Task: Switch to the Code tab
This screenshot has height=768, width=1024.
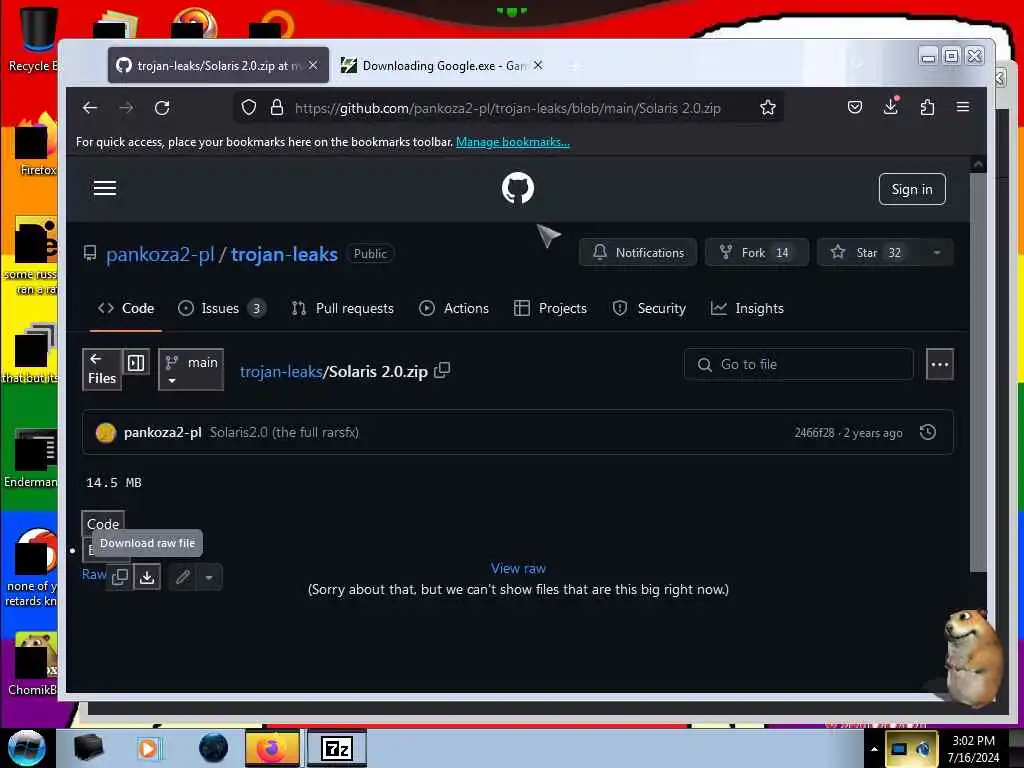Action: click(125, 308)
